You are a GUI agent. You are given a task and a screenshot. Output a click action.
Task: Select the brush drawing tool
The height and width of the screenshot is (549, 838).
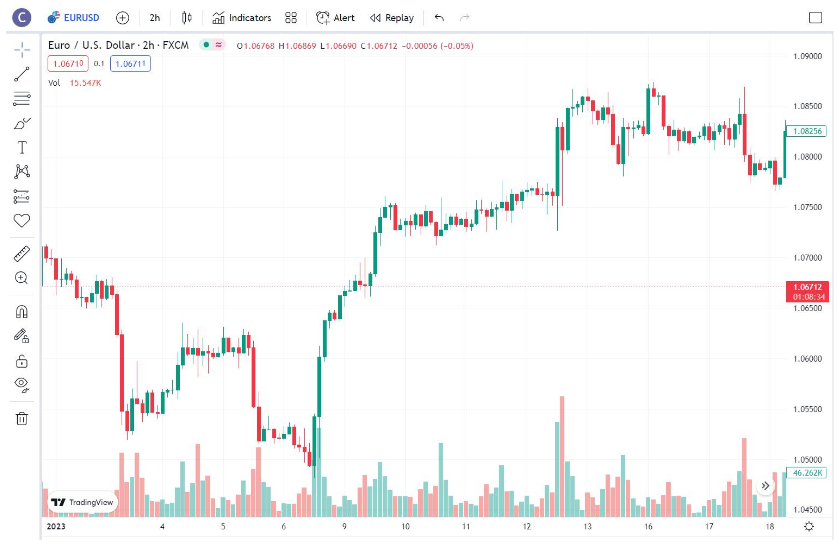(x=21, y=123)
